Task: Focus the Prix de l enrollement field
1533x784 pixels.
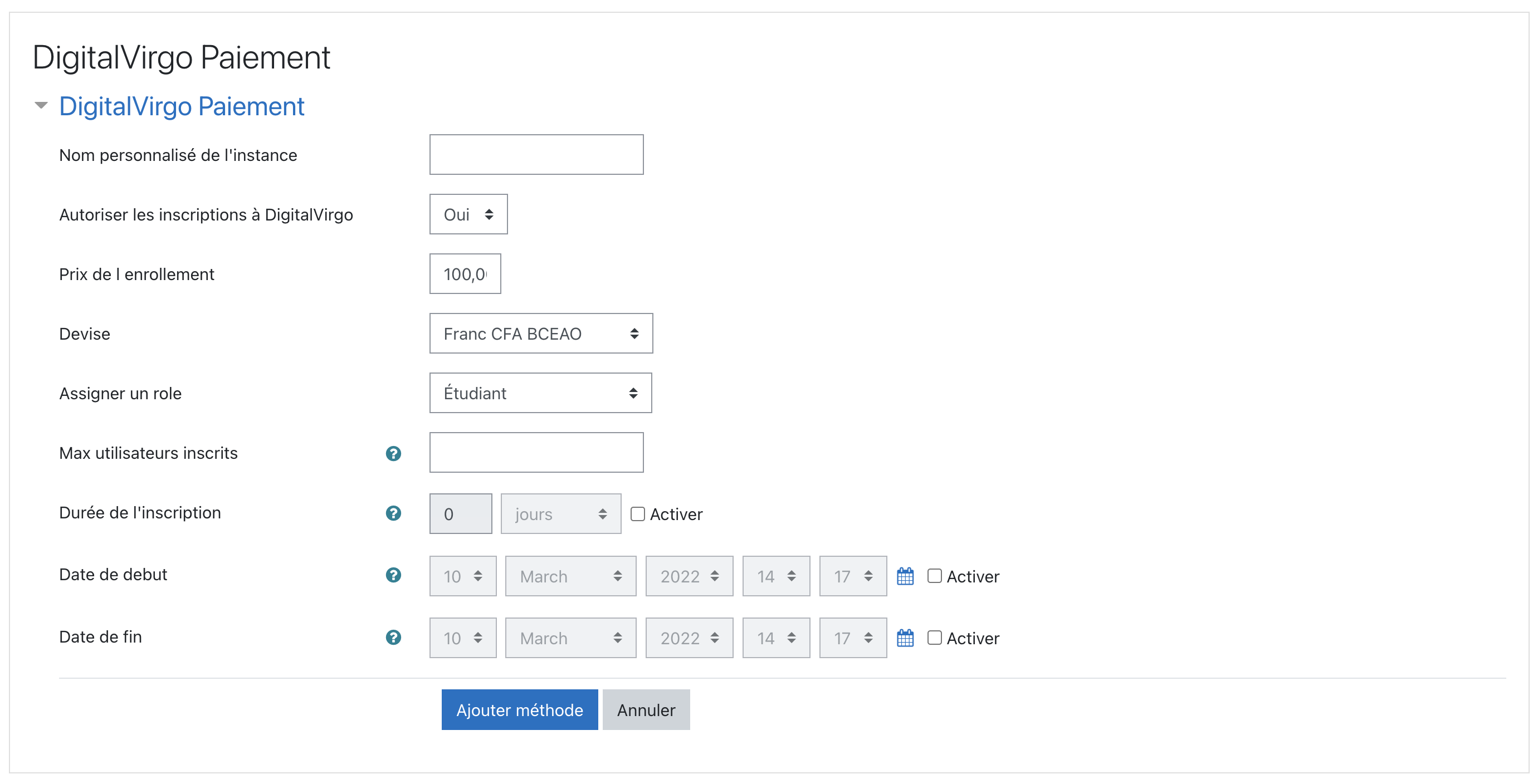Action: pos(465,273)
